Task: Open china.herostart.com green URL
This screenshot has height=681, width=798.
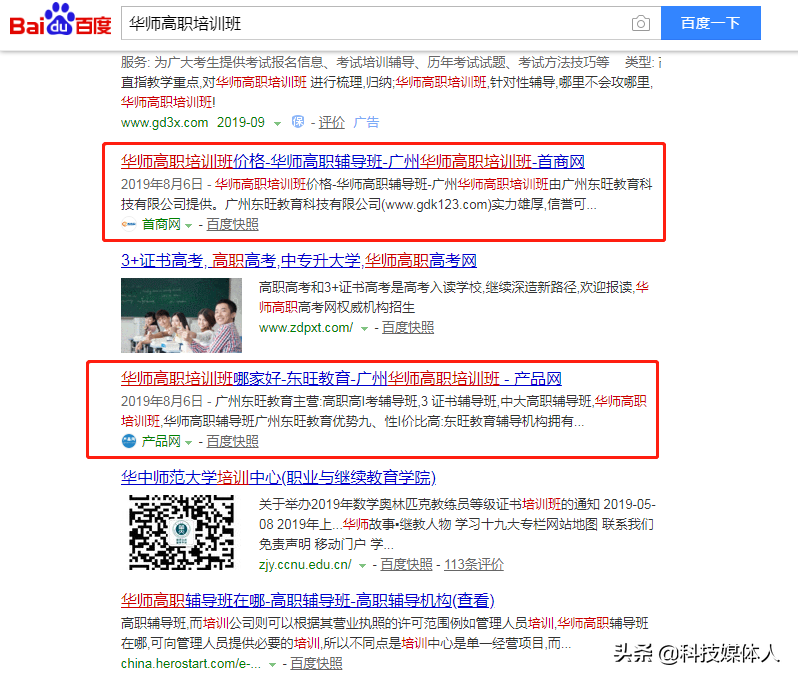Action: click(191, 664)
